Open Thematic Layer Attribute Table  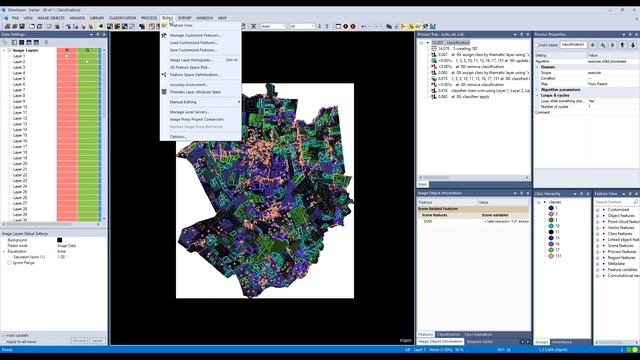coord(195,92)
